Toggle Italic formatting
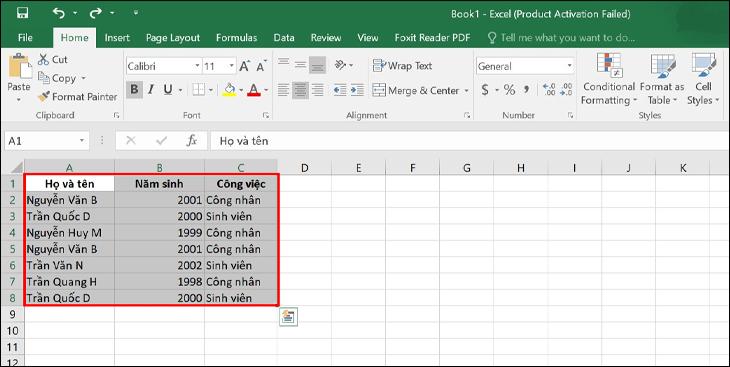The width and height of the screenshot is (730, 367). 150,89
